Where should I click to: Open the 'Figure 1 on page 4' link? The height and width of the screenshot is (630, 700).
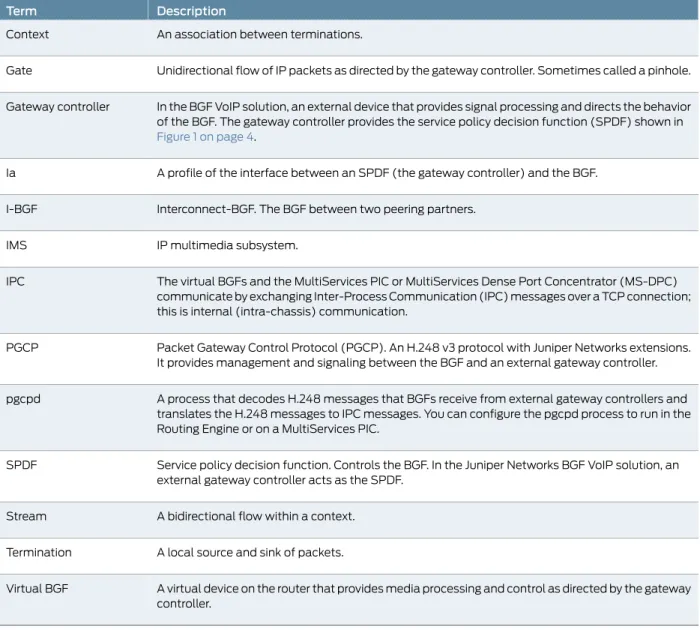205,137
